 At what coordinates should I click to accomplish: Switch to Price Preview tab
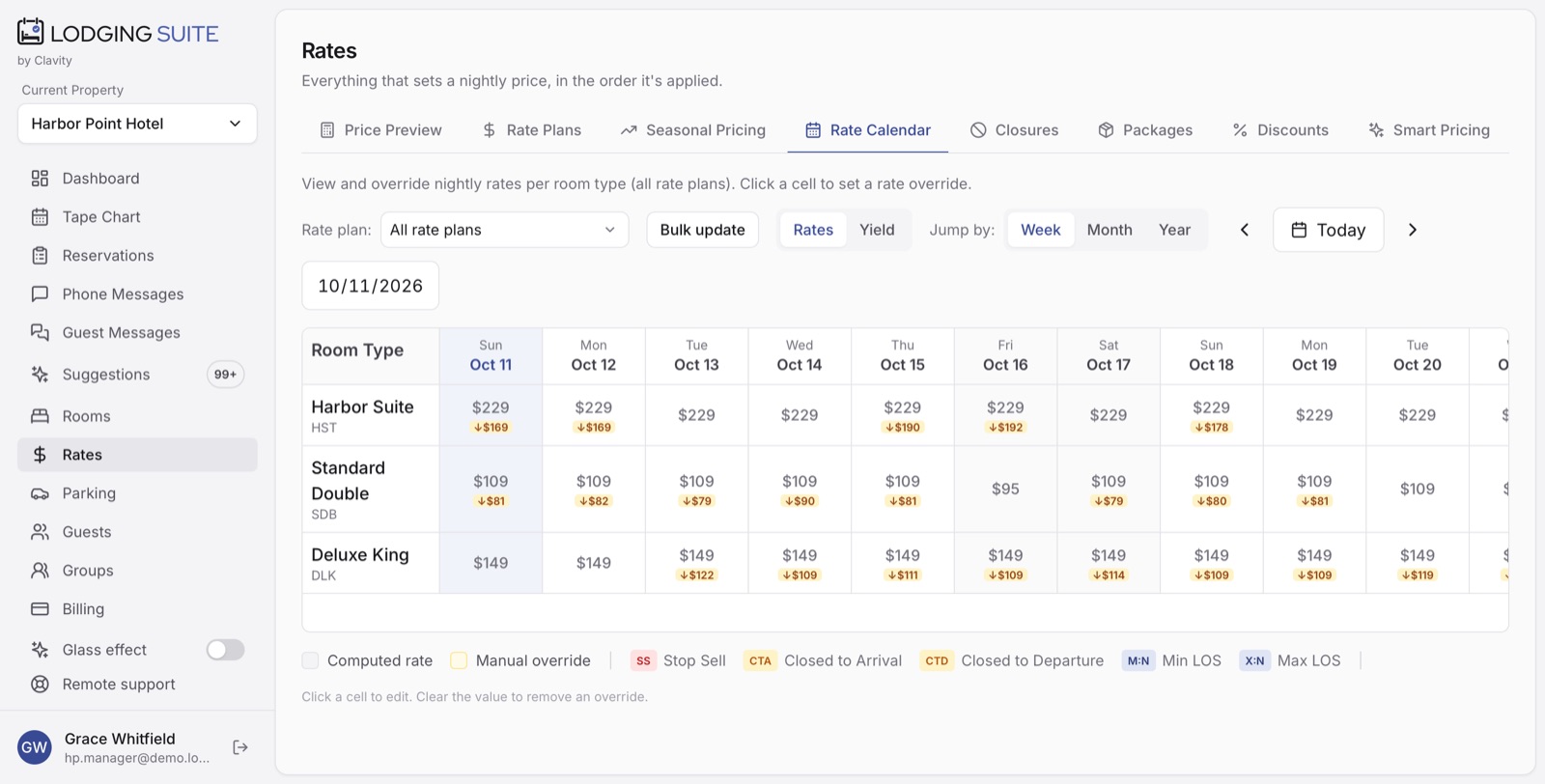pyautogui.click(x=380, y=130)
